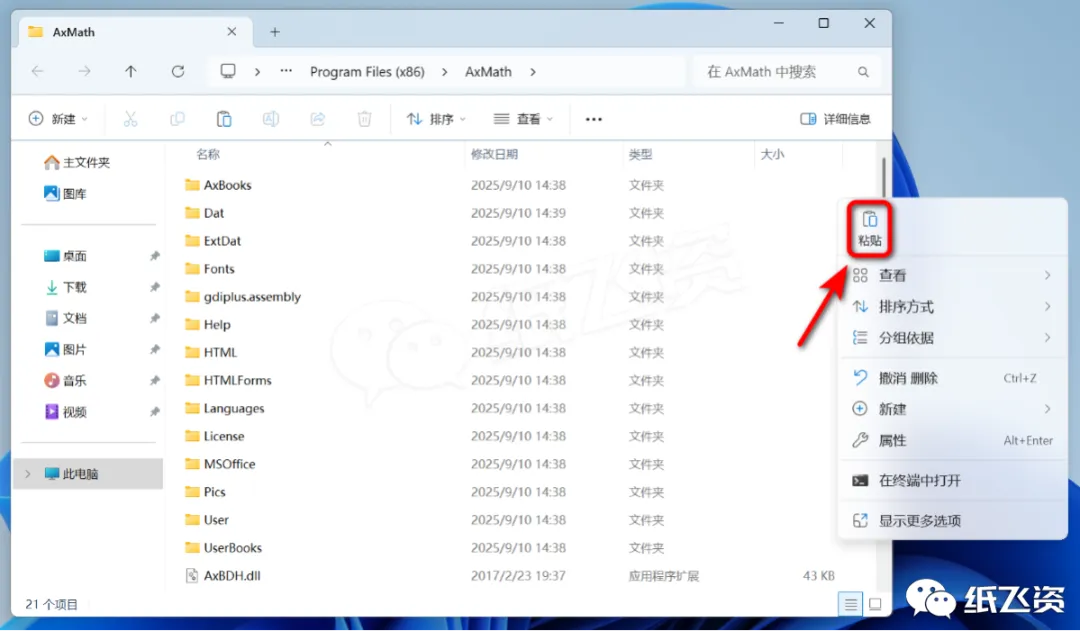Expand 新建 submenu in context menu
Screen dimensions: 1080x631
point(953,409)
